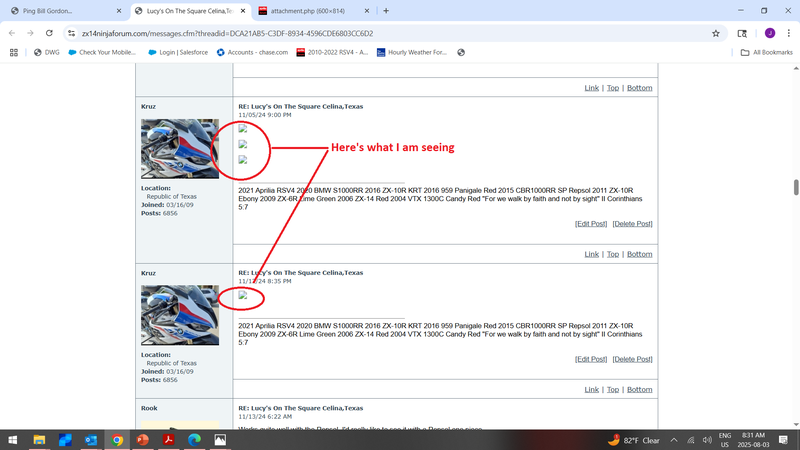Image resolution: width=800 pixels, height=450 pixels.
Task: Click the globe bookmark icon after Hourly Weather
Action: pos(461,52)
